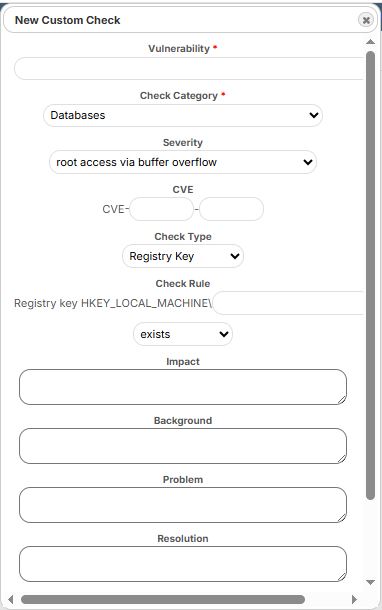Expand the Severity dropdown
Image resolution: width=382 pixels, height=610 pixels.
[x=183, y=162]
